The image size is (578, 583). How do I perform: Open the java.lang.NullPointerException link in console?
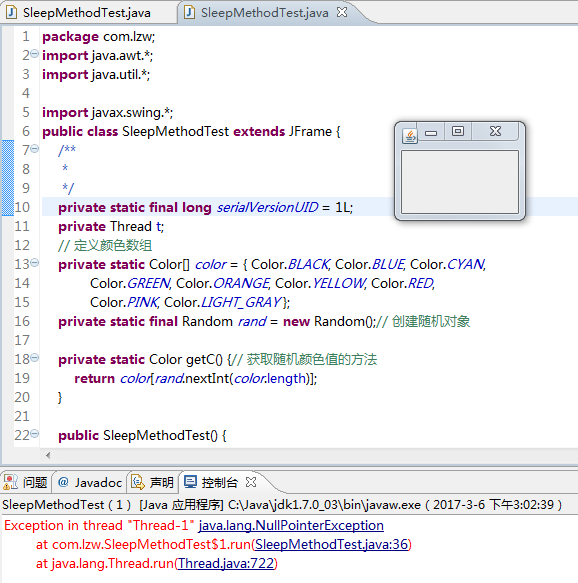291,525
